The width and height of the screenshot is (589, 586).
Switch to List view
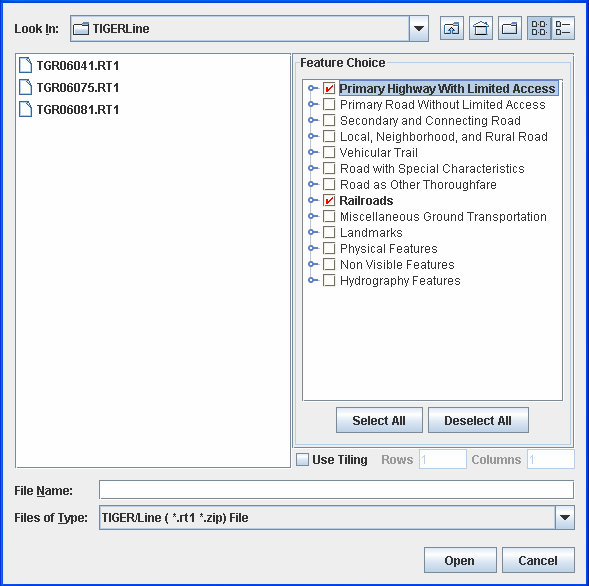point(539,28)
